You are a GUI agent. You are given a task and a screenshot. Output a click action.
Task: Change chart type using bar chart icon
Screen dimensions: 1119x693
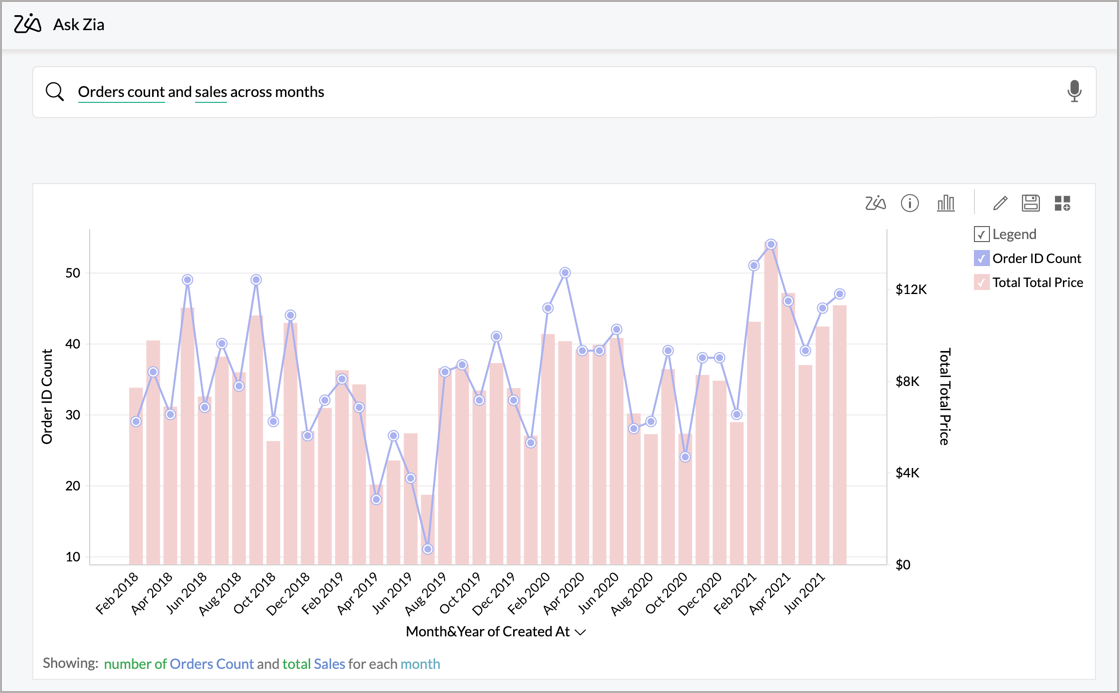945,203
